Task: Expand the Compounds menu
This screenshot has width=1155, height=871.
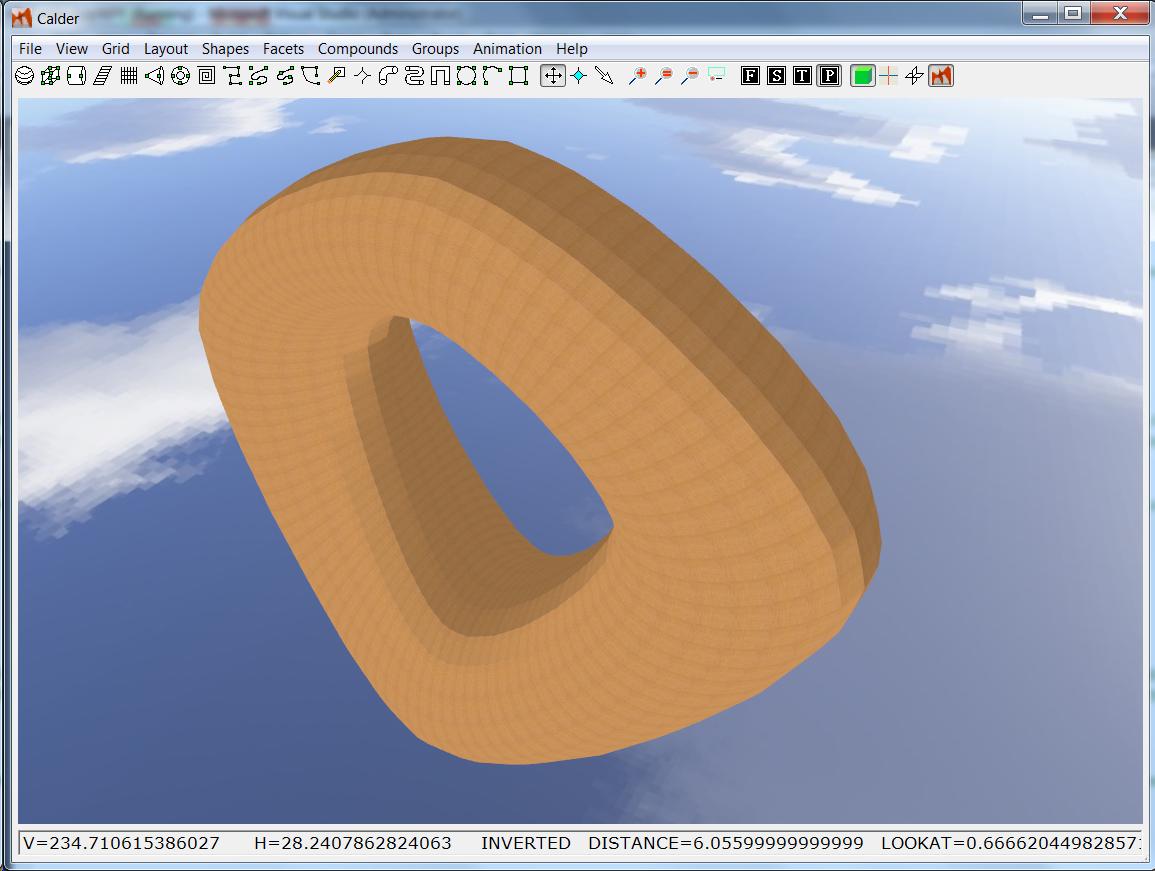Action: pos(358,48)
